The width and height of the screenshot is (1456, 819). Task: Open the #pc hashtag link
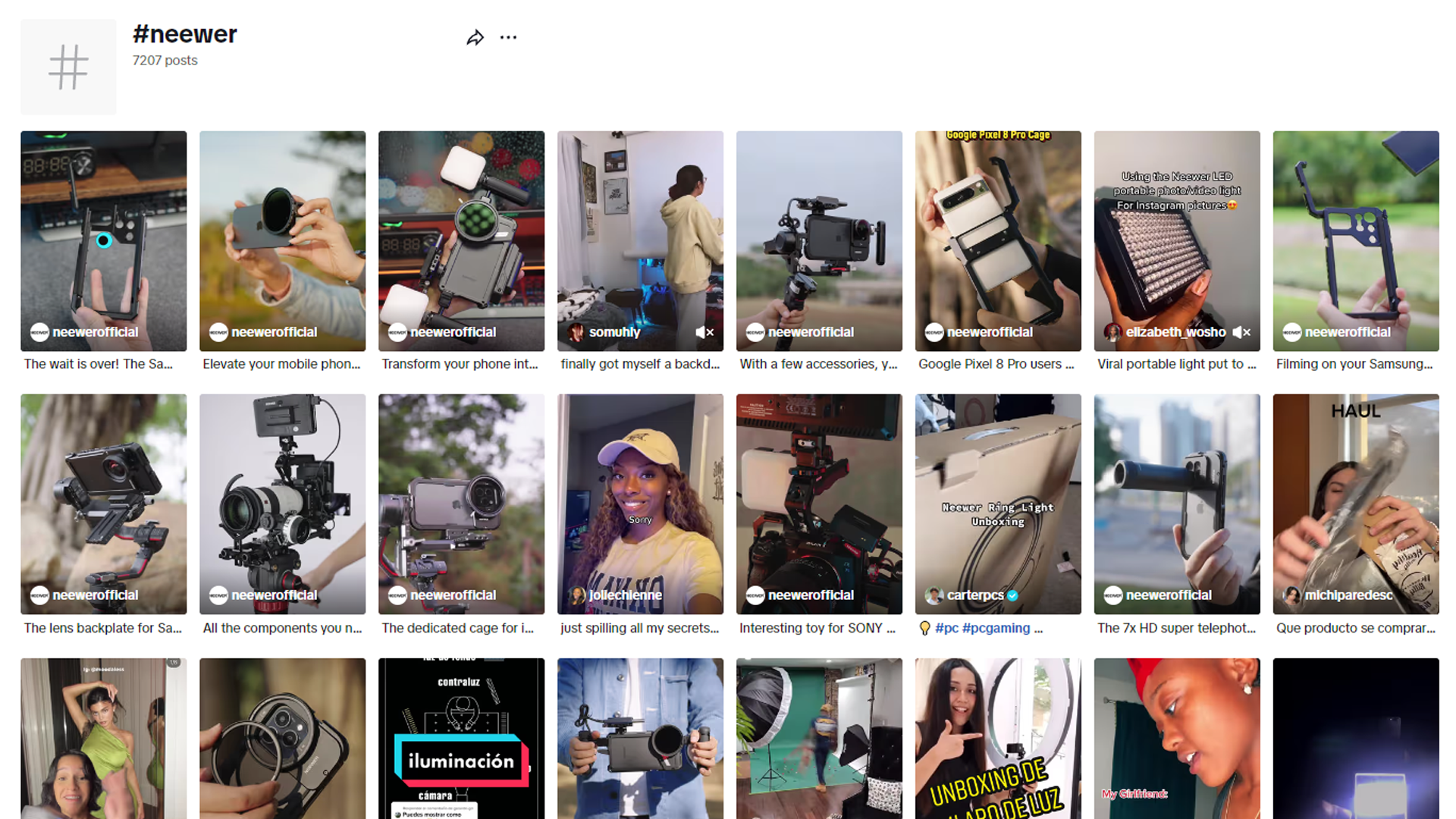click(x=946, y=628)
